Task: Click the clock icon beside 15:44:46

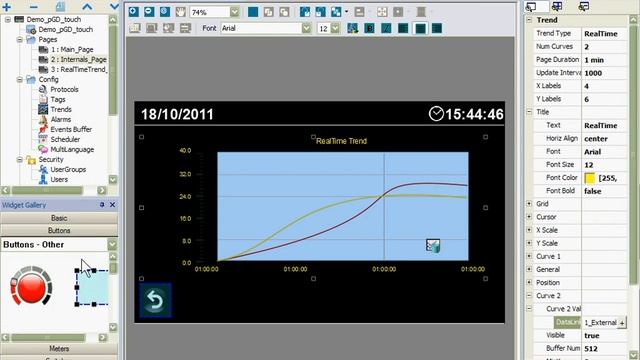Action: click(436, 114)
